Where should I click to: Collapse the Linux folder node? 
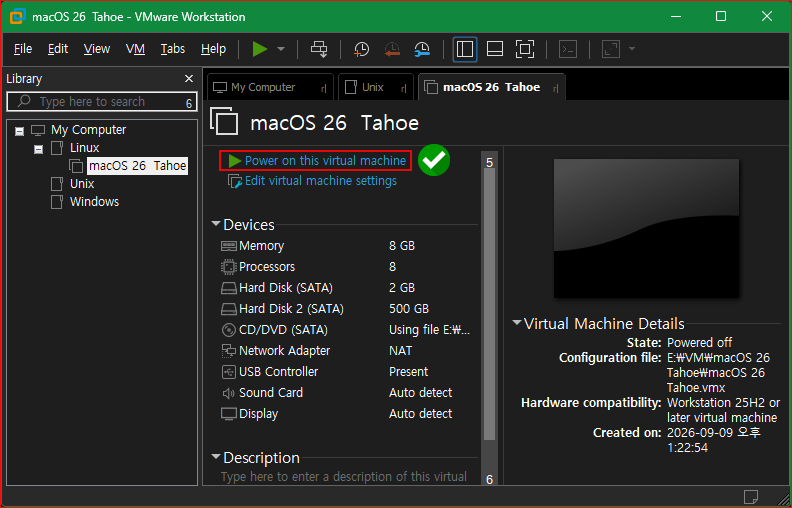coord(38,149)
